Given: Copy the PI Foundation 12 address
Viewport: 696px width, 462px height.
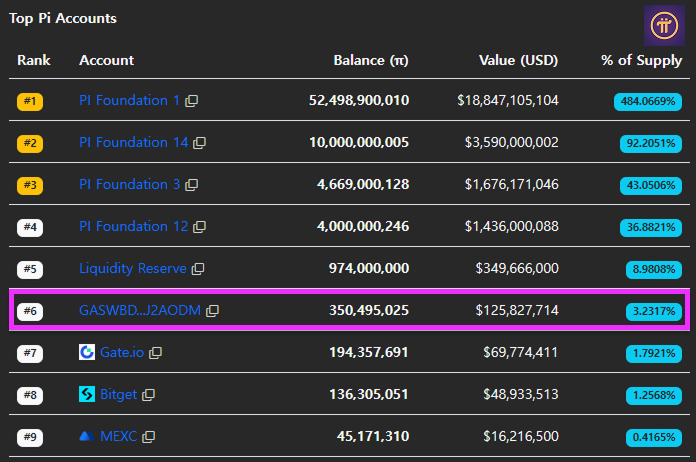Looking at the screenshot, I should pos(199,227).
